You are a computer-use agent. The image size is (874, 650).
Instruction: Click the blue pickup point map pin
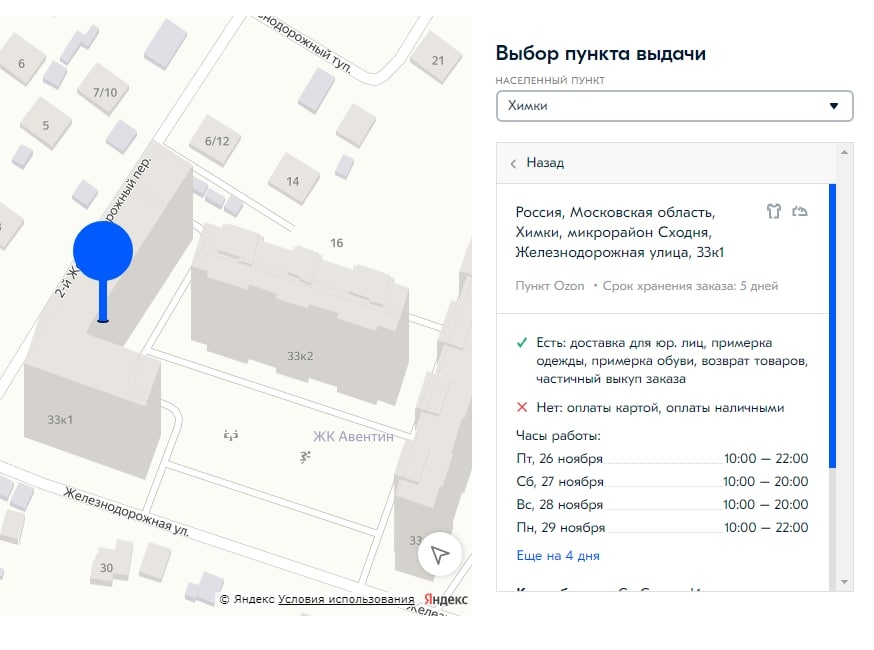click(103, 271)
